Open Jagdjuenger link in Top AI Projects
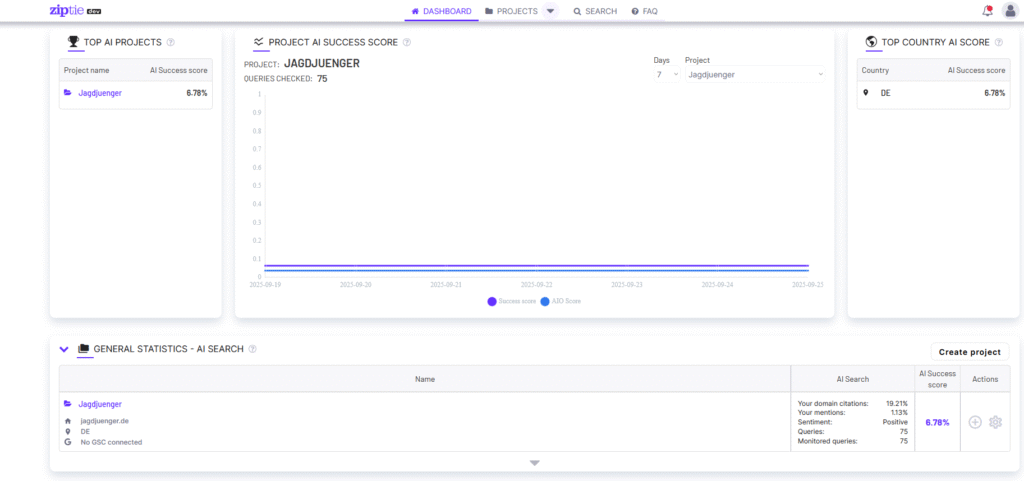Viewport: 1024px width, 481px height. (x=100, y=93)
